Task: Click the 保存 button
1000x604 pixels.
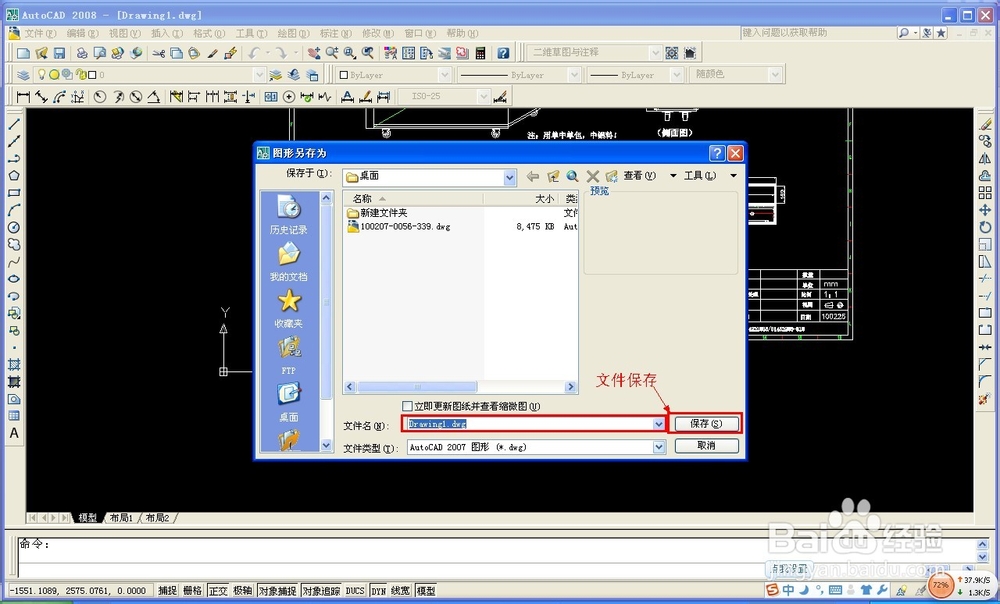Action: point(706,424)
